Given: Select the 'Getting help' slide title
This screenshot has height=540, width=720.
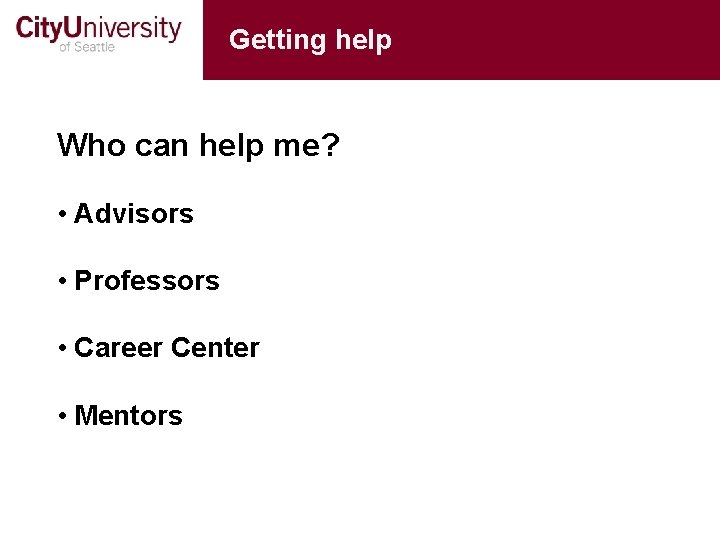Looking at the screenshot, I should coord(310,40).
